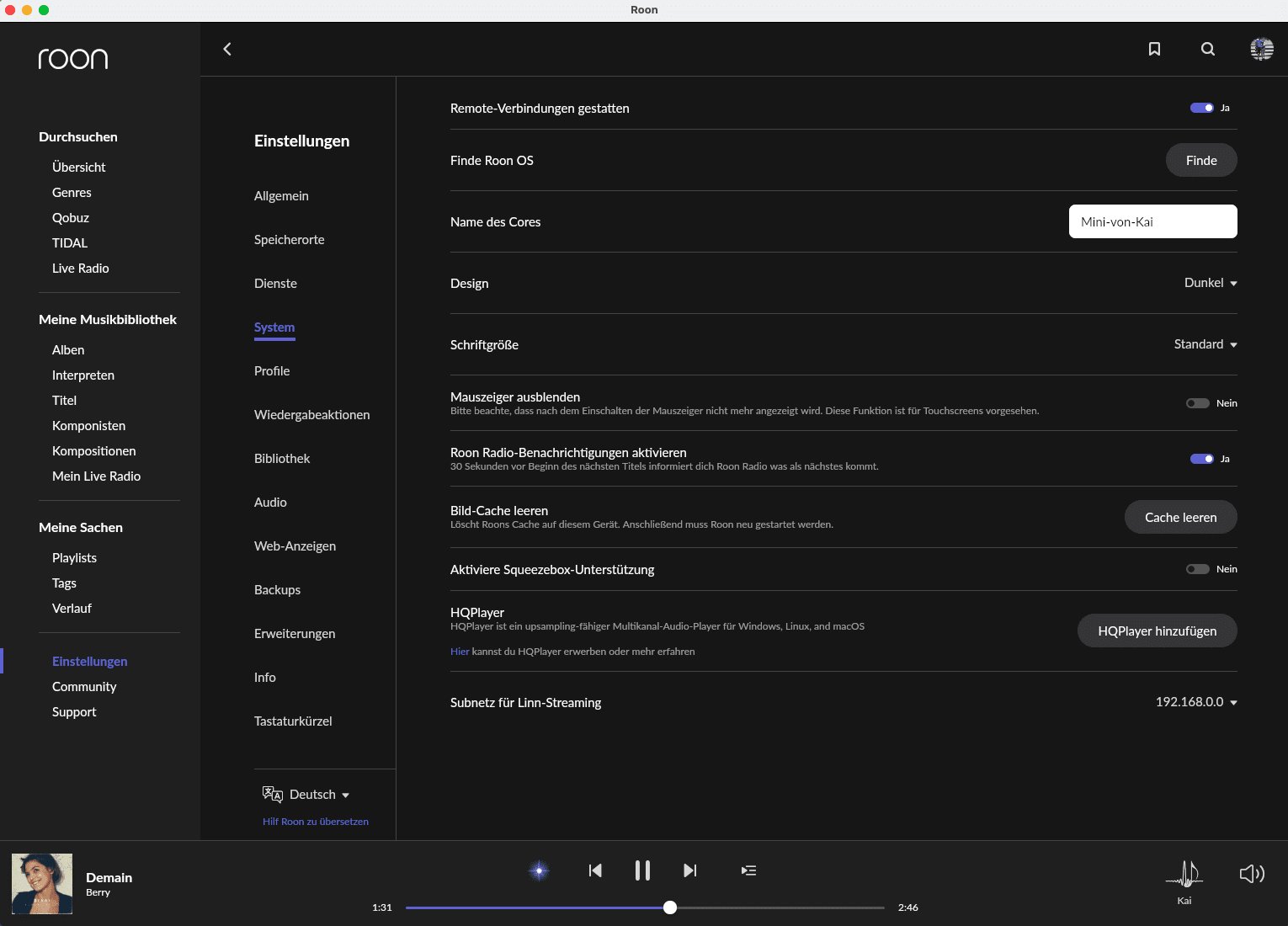This screenshot has width=1288, height=926.
Task: Click the Name des Cores input field
Action: pos(1153,221)
